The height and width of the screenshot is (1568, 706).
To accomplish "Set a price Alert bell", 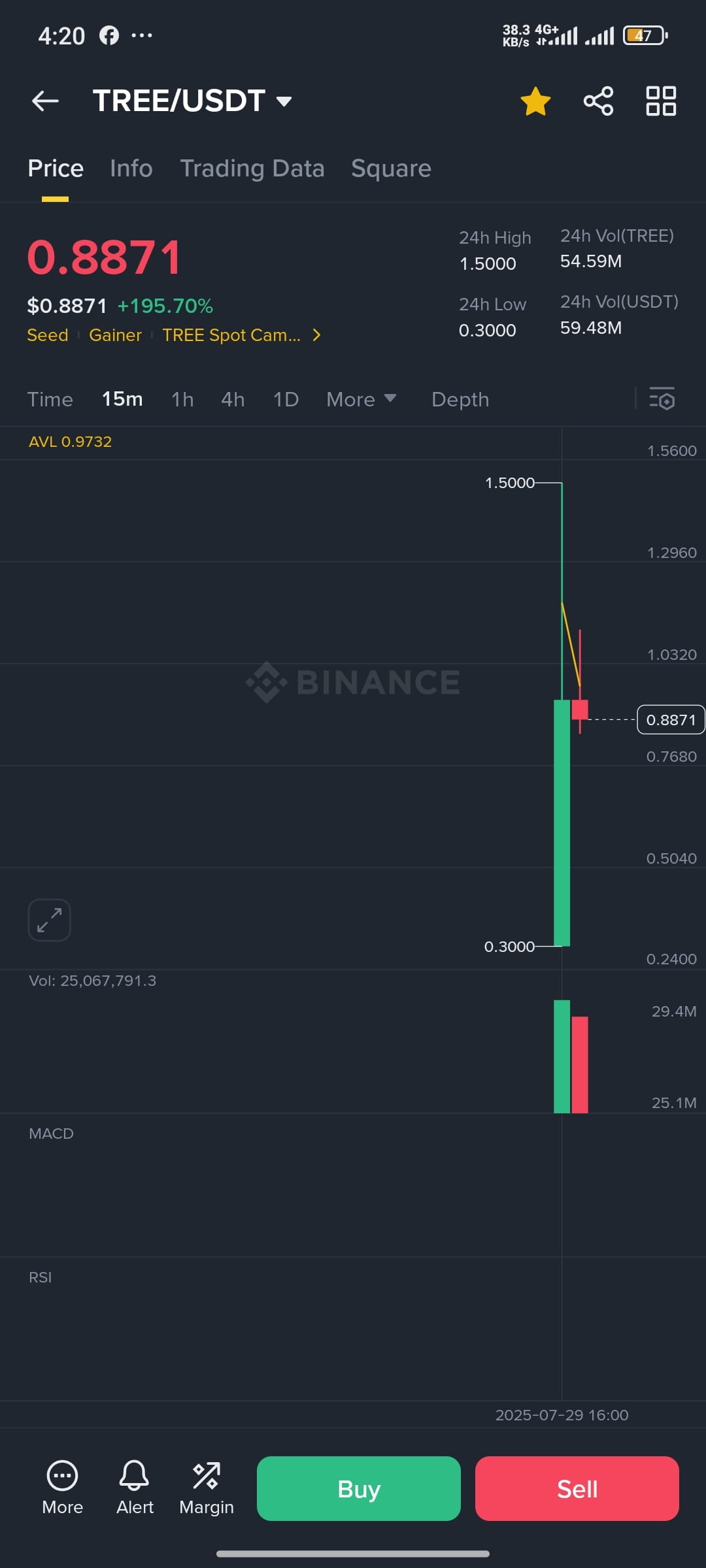I will pyautogui.click(x=135, y=1487).
